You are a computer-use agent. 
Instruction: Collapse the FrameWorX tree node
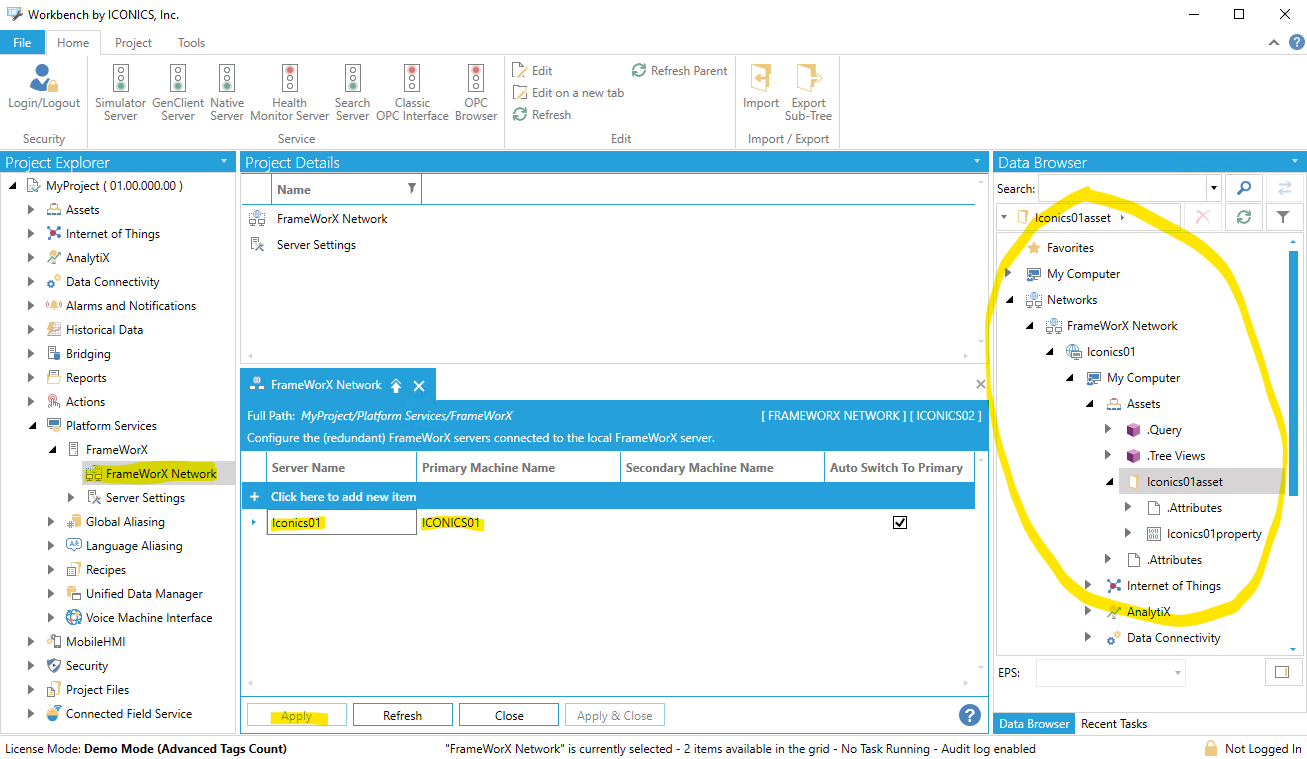click(52, 450)
